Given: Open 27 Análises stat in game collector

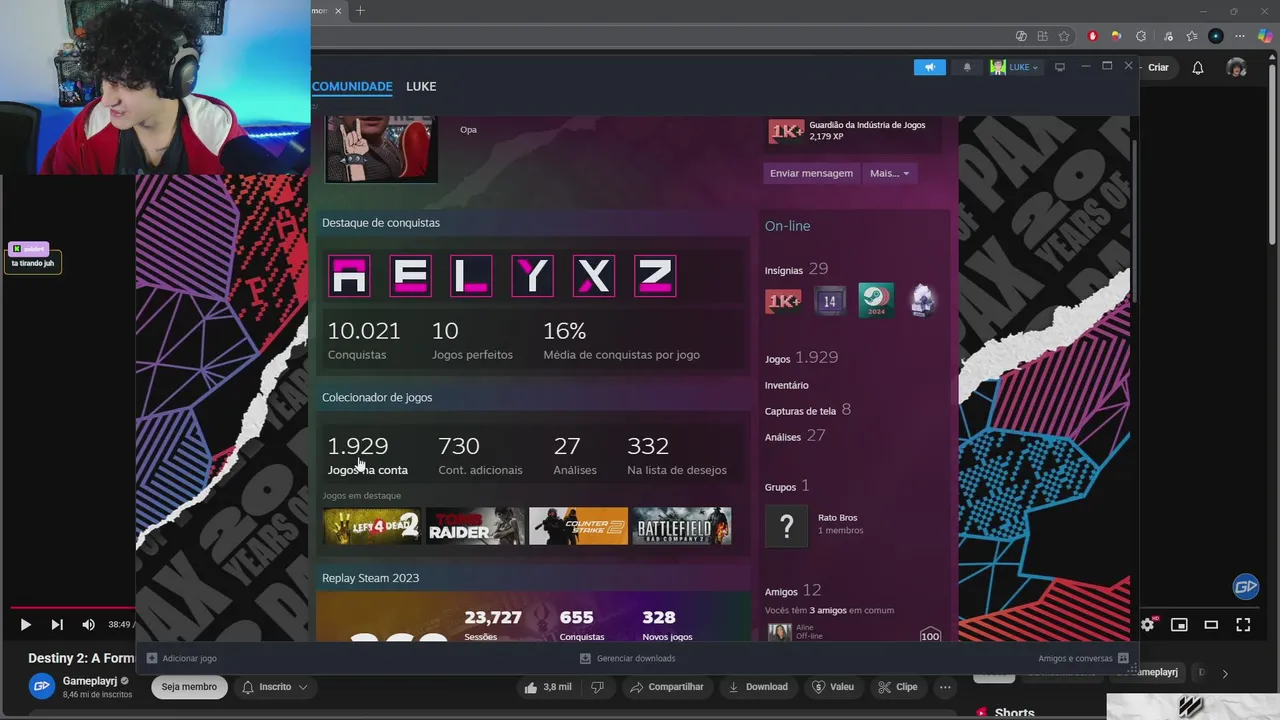Looking at the screenshot, I should [575, 455].
